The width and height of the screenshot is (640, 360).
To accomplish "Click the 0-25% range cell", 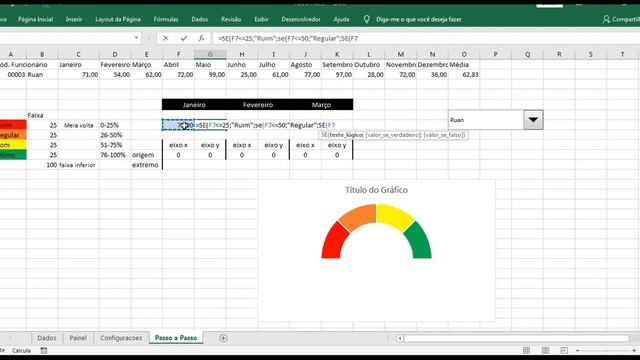I will pyautogui.click(x=115, y=125).
